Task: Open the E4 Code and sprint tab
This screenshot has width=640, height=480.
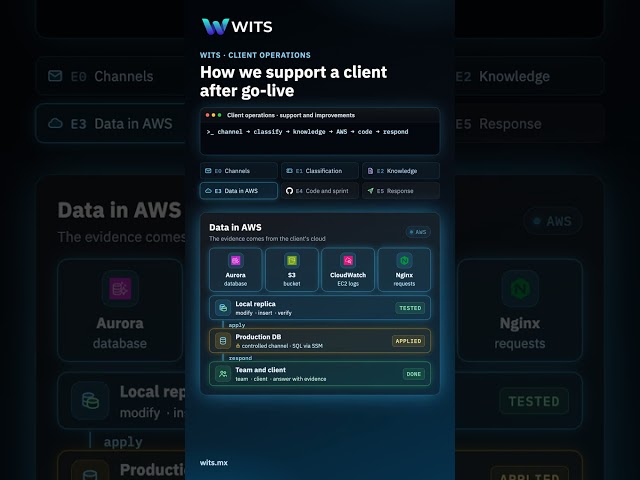Action: 320,191
